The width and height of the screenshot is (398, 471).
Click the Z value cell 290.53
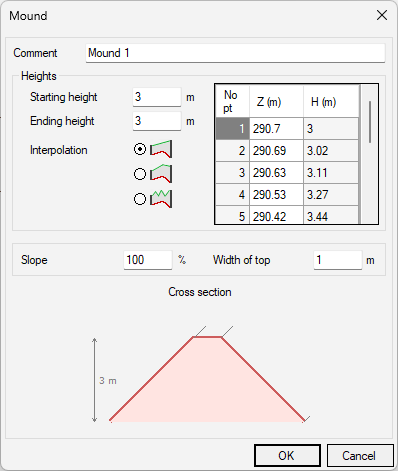pyautogui.click(x=276, y=195)
